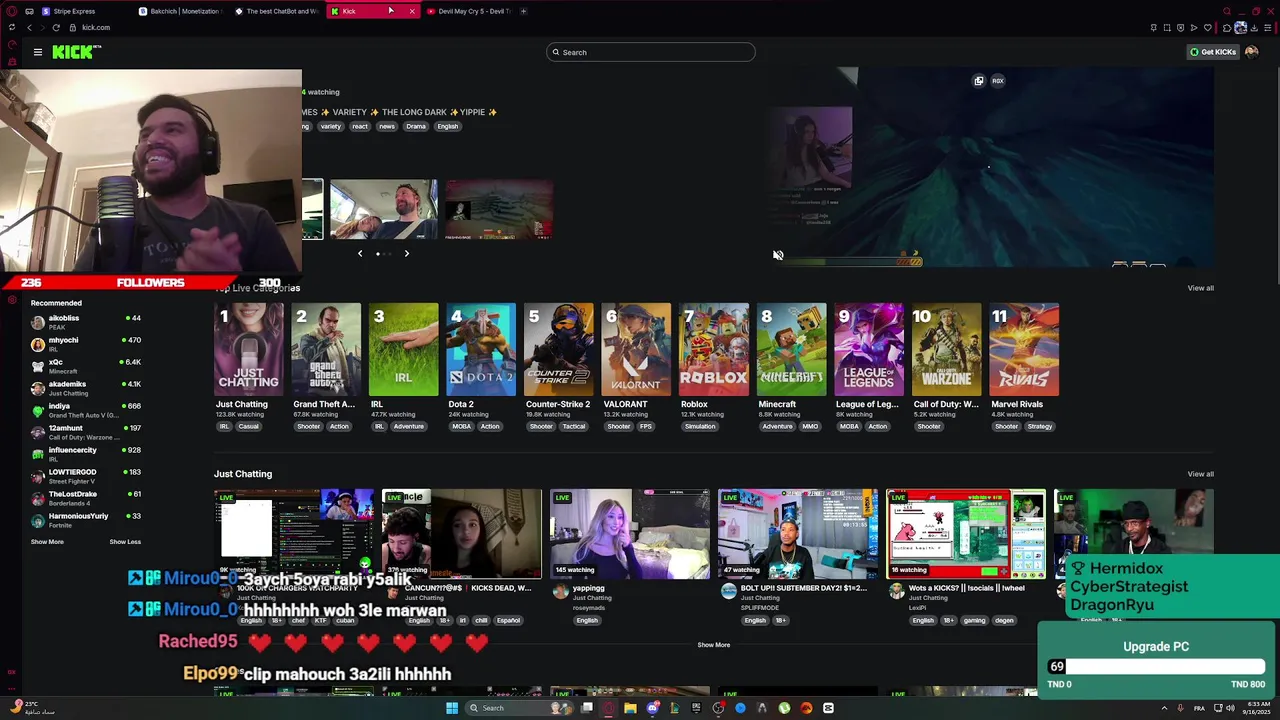Switch to Bakchich Monetization tab

coord(180,11)
